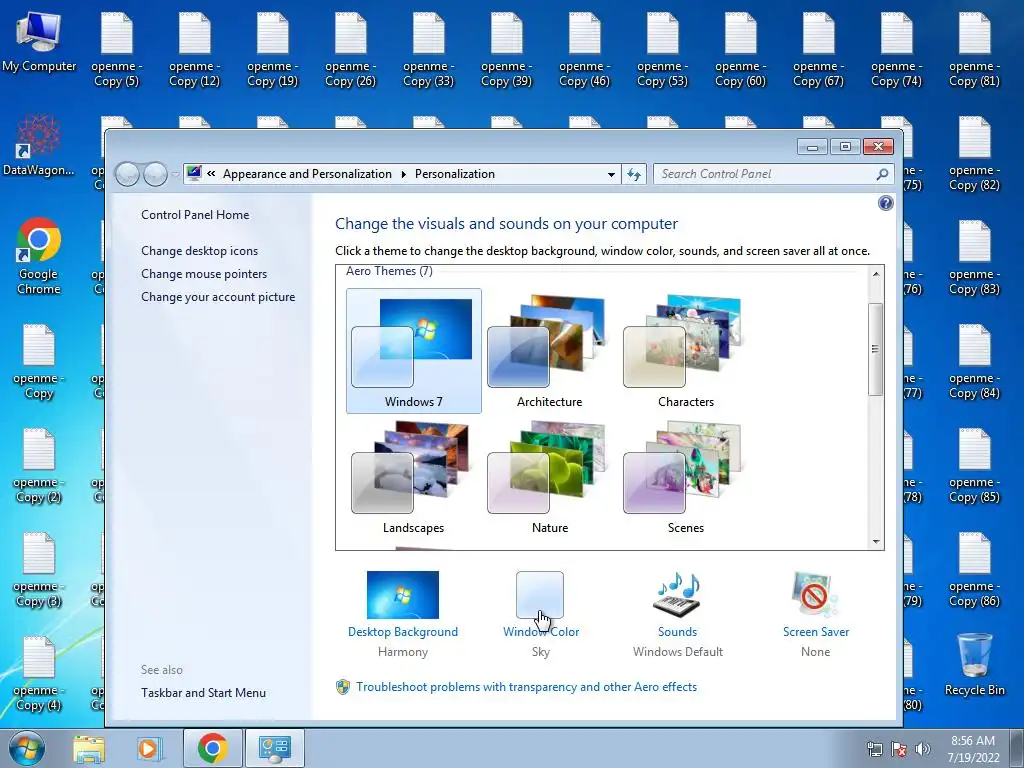The image size is (1024, 768).
Task: Select openme - Copy (86) desktop file
Action: (974, 570)
